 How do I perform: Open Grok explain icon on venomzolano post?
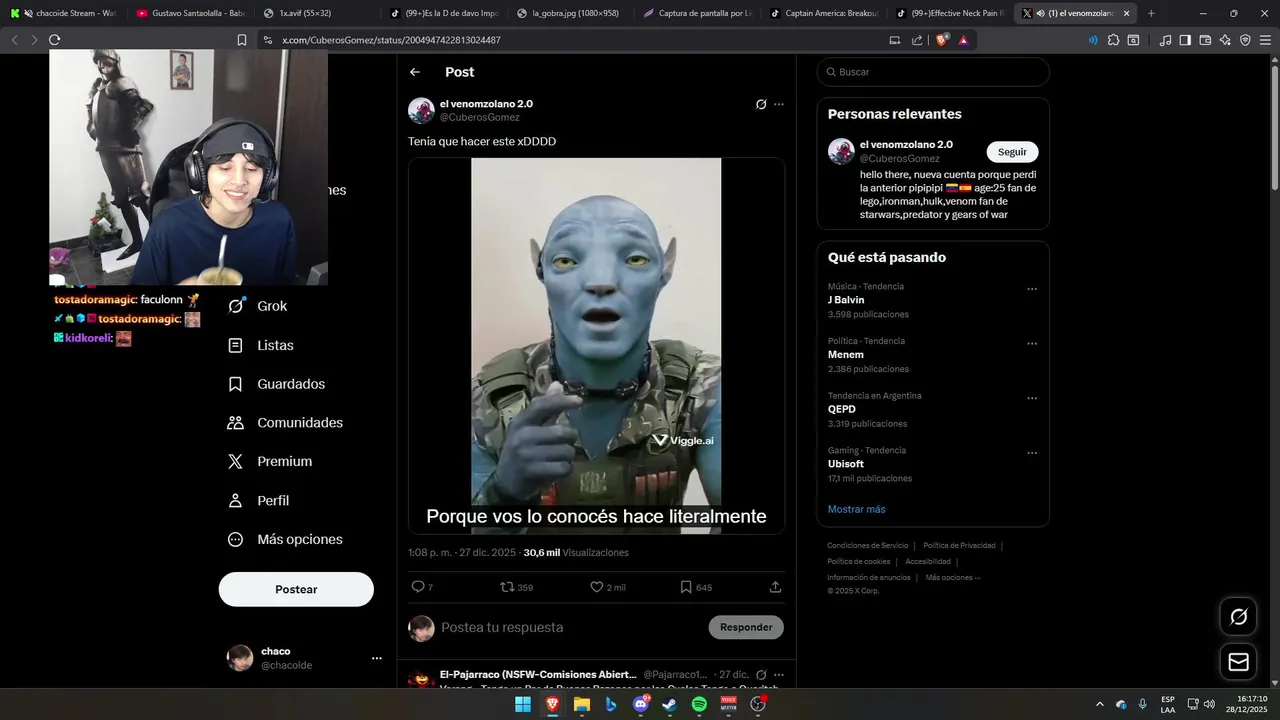(x=761, y=104)
